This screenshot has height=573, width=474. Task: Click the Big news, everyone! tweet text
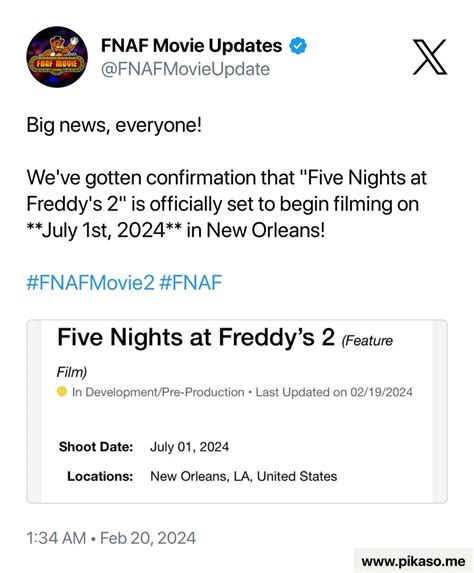[x=114, y=125]
